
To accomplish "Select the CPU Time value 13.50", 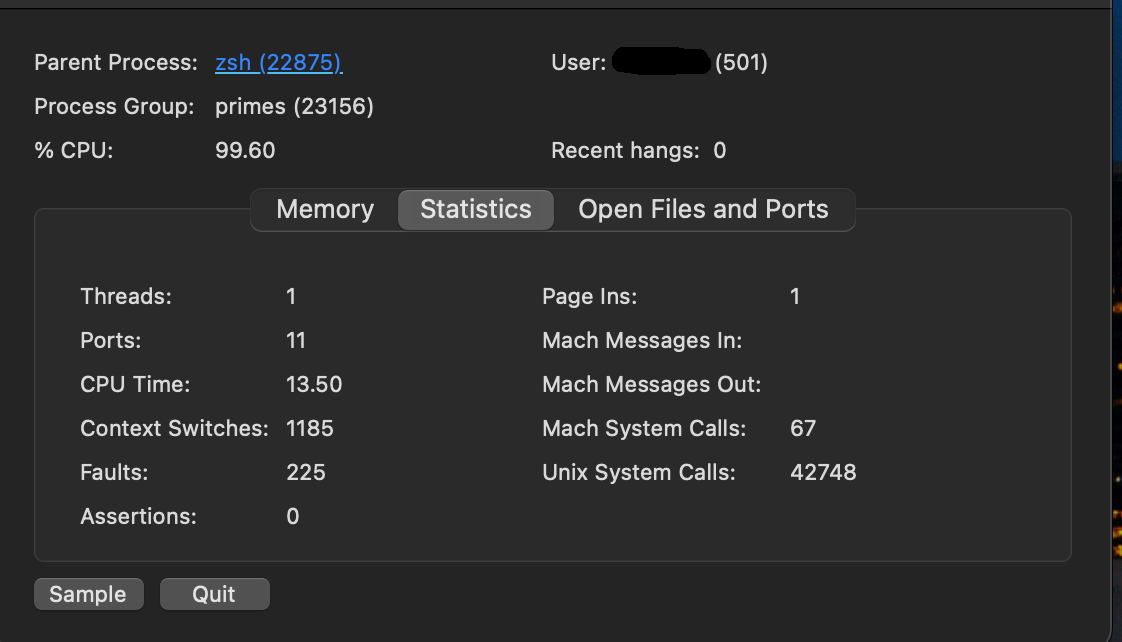I will (x=314, y=385).
